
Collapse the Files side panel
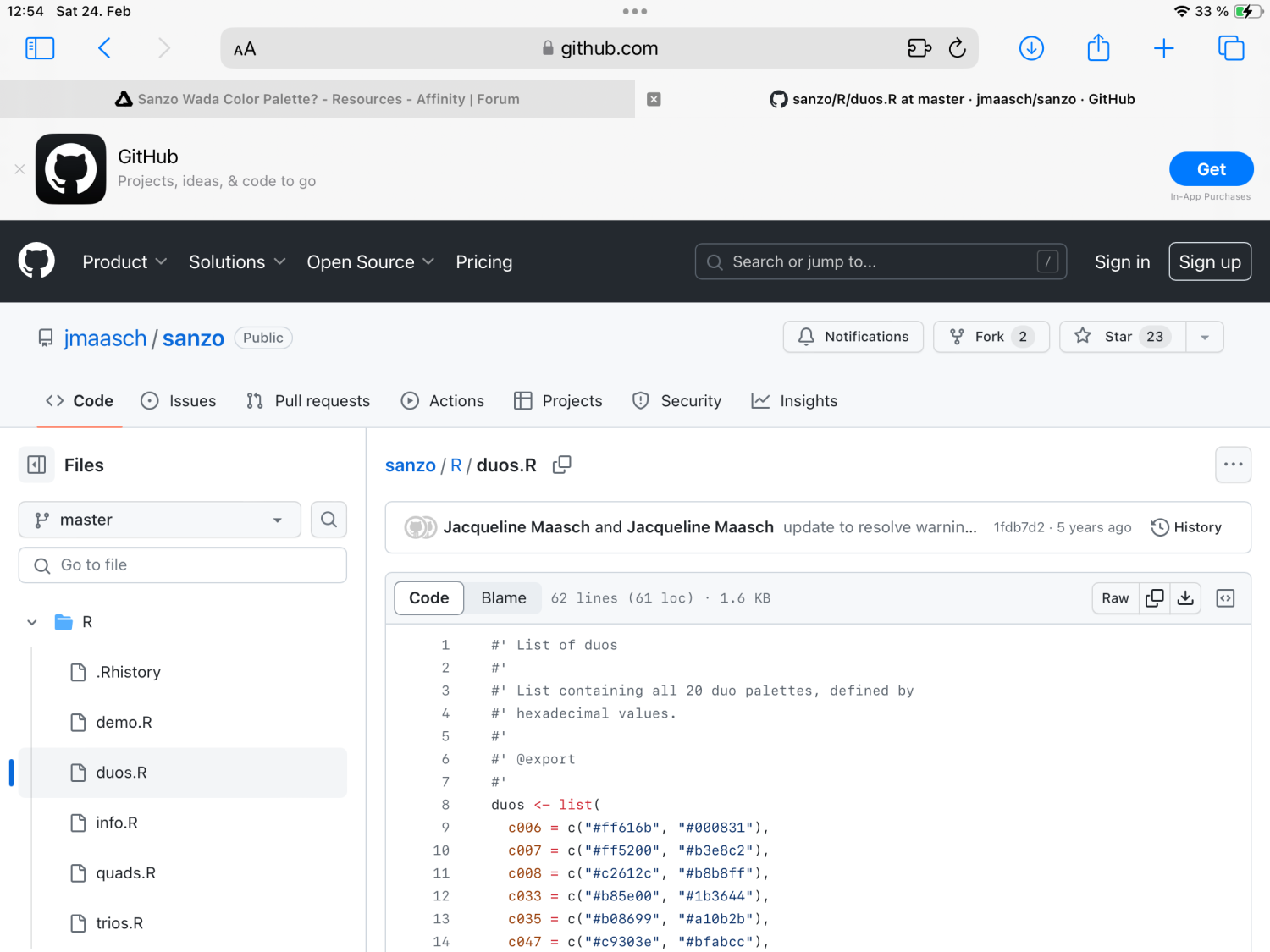click(36, 465)
